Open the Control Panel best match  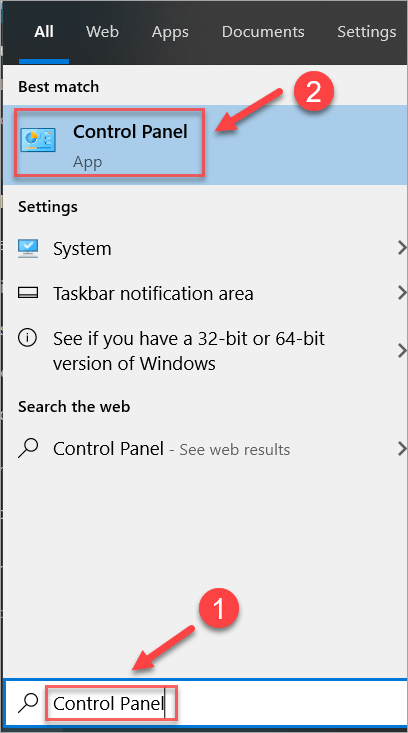(x=204, y=145)
